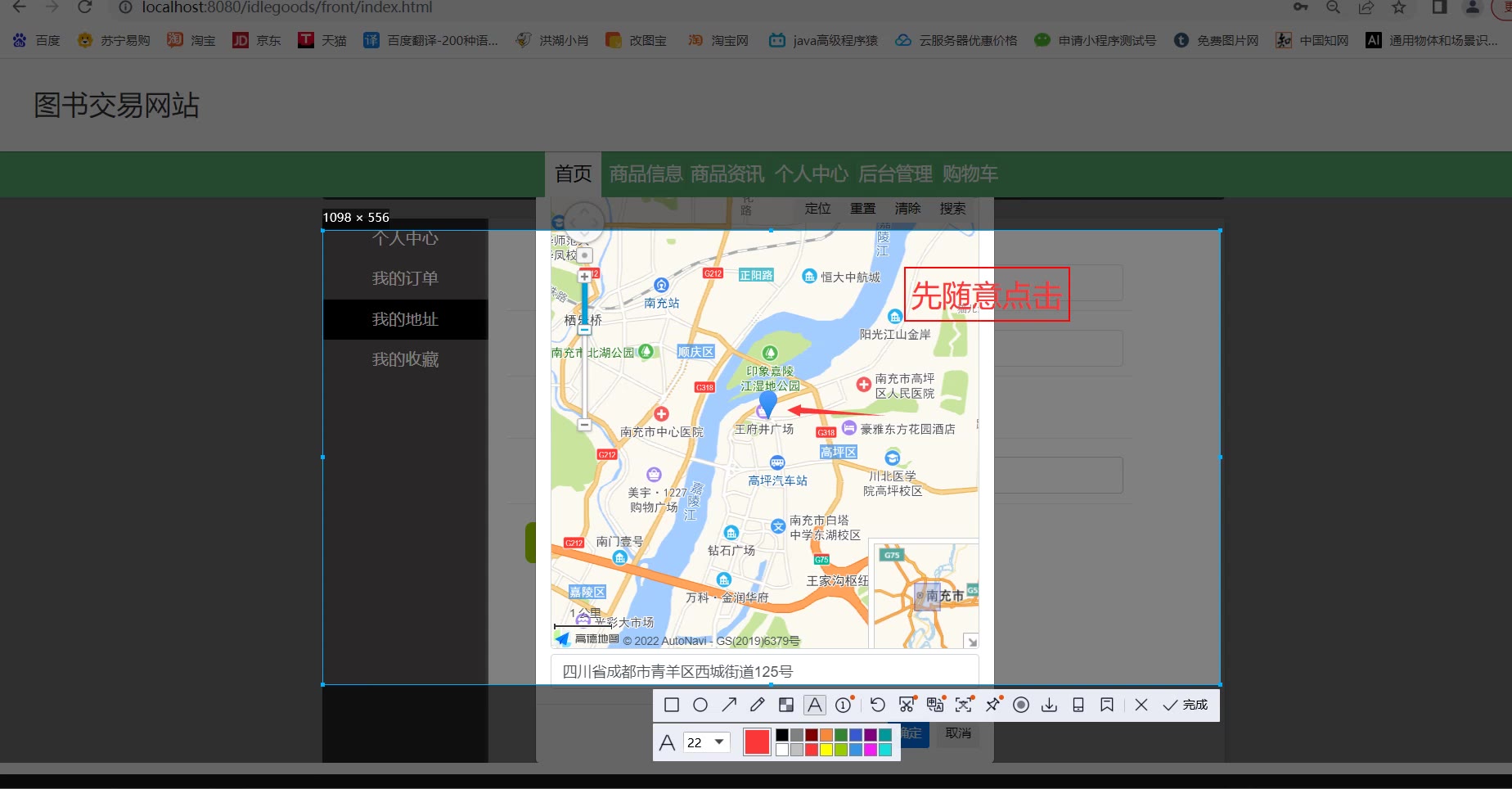Select the rectangle drawing tool
This screenshot has width=1512, height=789.
point(672,705)
